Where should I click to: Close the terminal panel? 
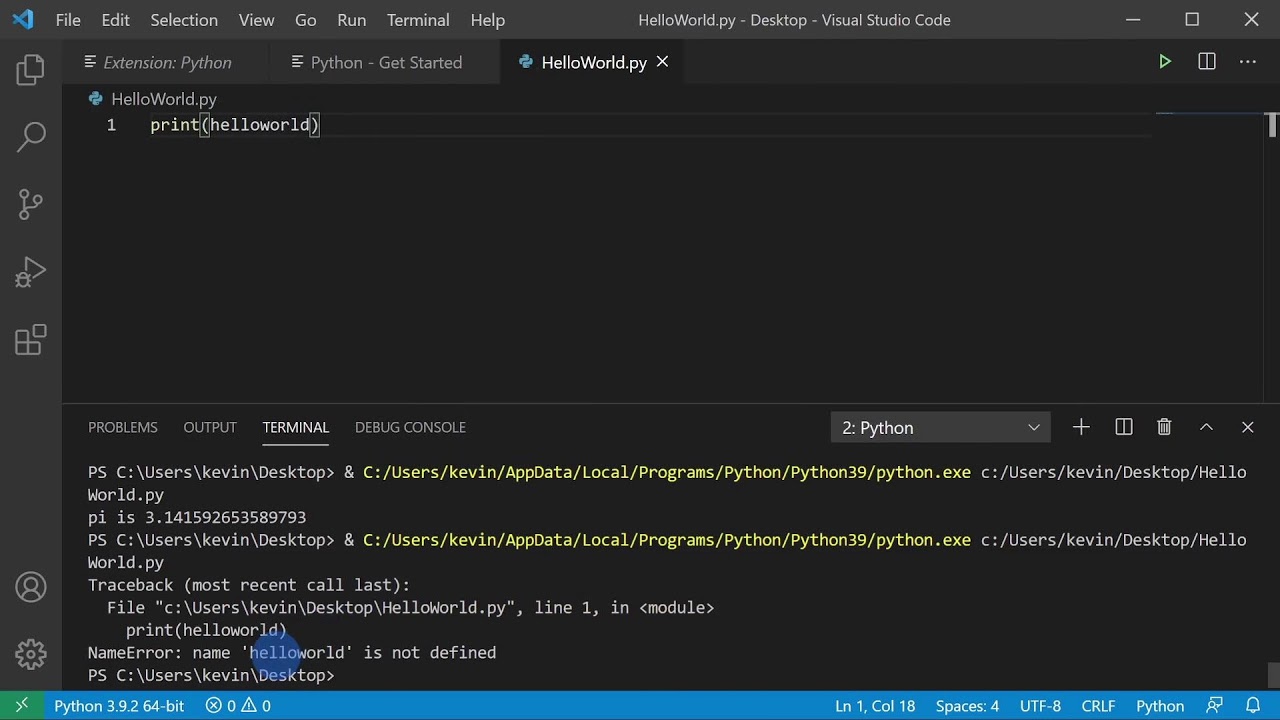1247,427
